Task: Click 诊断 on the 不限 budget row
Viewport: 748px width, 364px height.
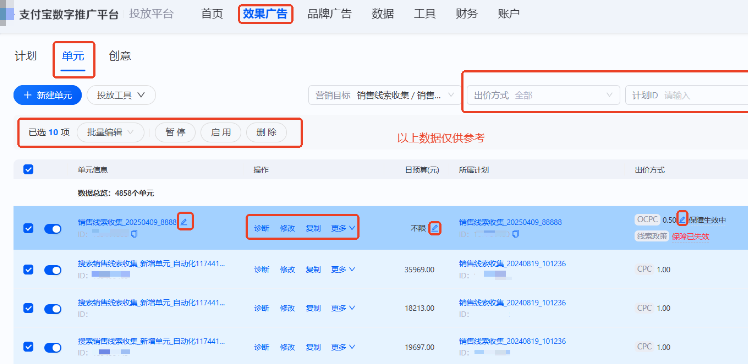Action: point(261,229)
